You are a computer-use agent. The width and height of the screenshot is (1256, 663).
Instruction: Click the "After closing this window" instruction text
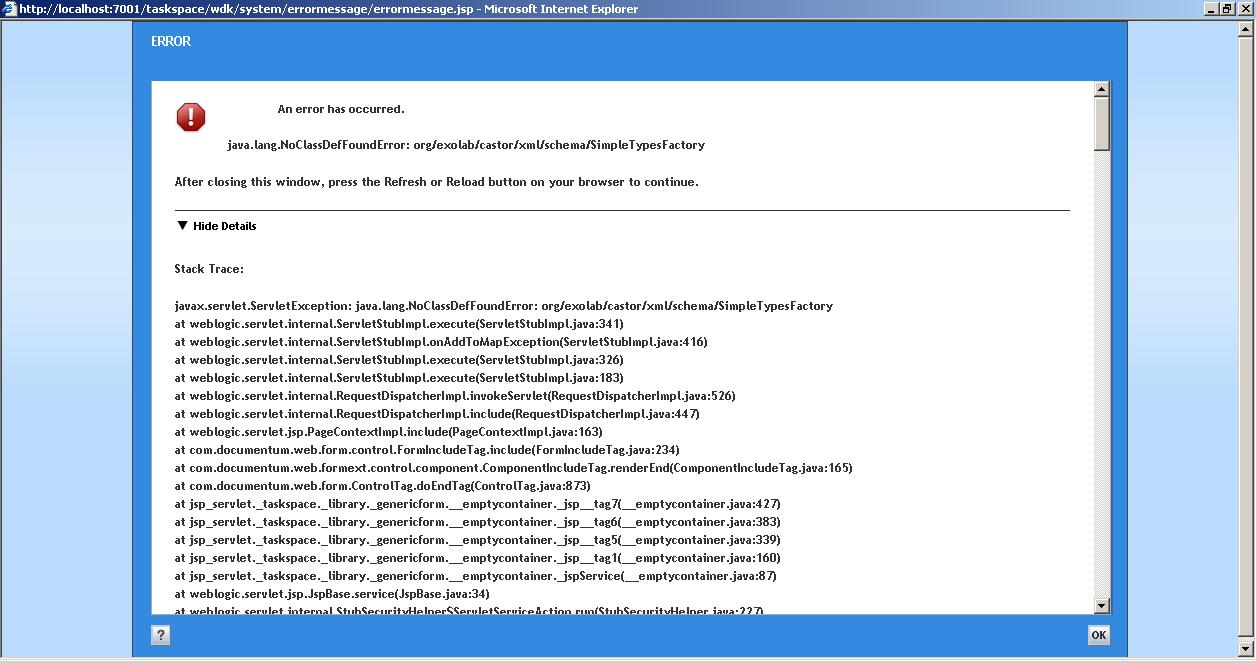(x=437, y=182)
